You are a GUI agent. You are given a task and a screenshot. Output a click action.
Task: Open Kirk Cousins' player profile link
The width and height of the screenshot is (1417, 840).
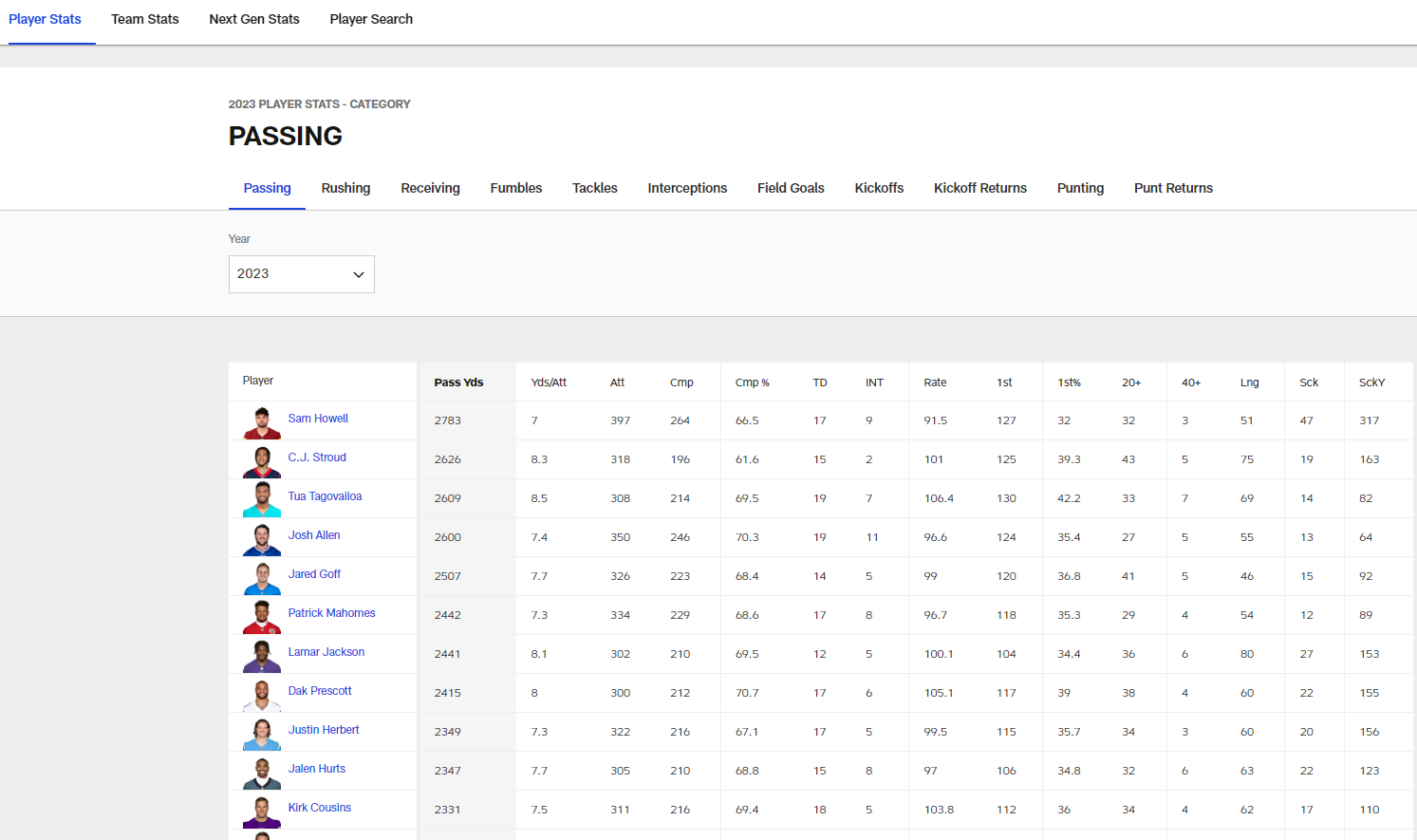coord(320,808)
